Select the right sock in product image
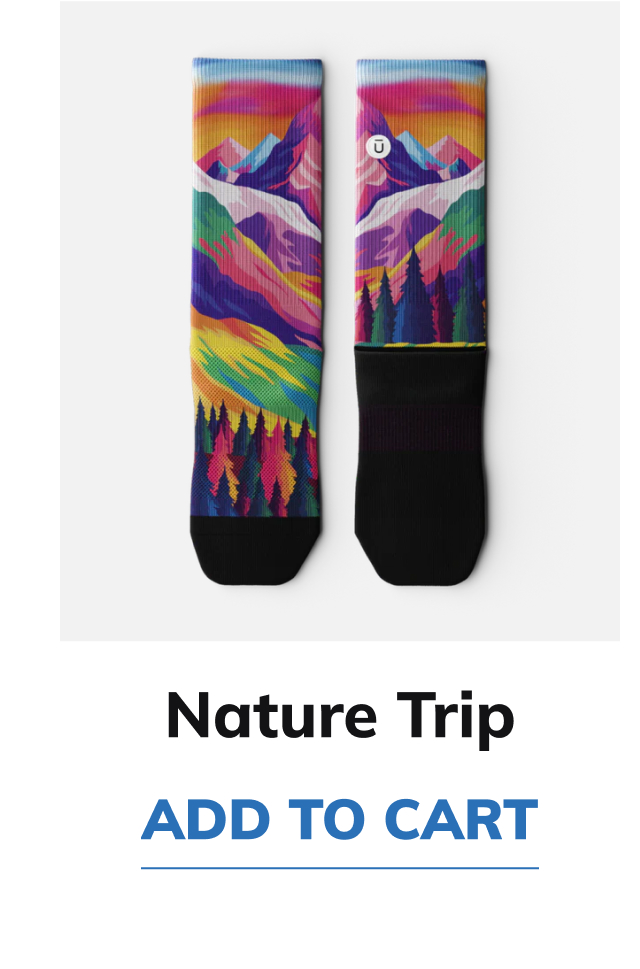 point(421,321)
